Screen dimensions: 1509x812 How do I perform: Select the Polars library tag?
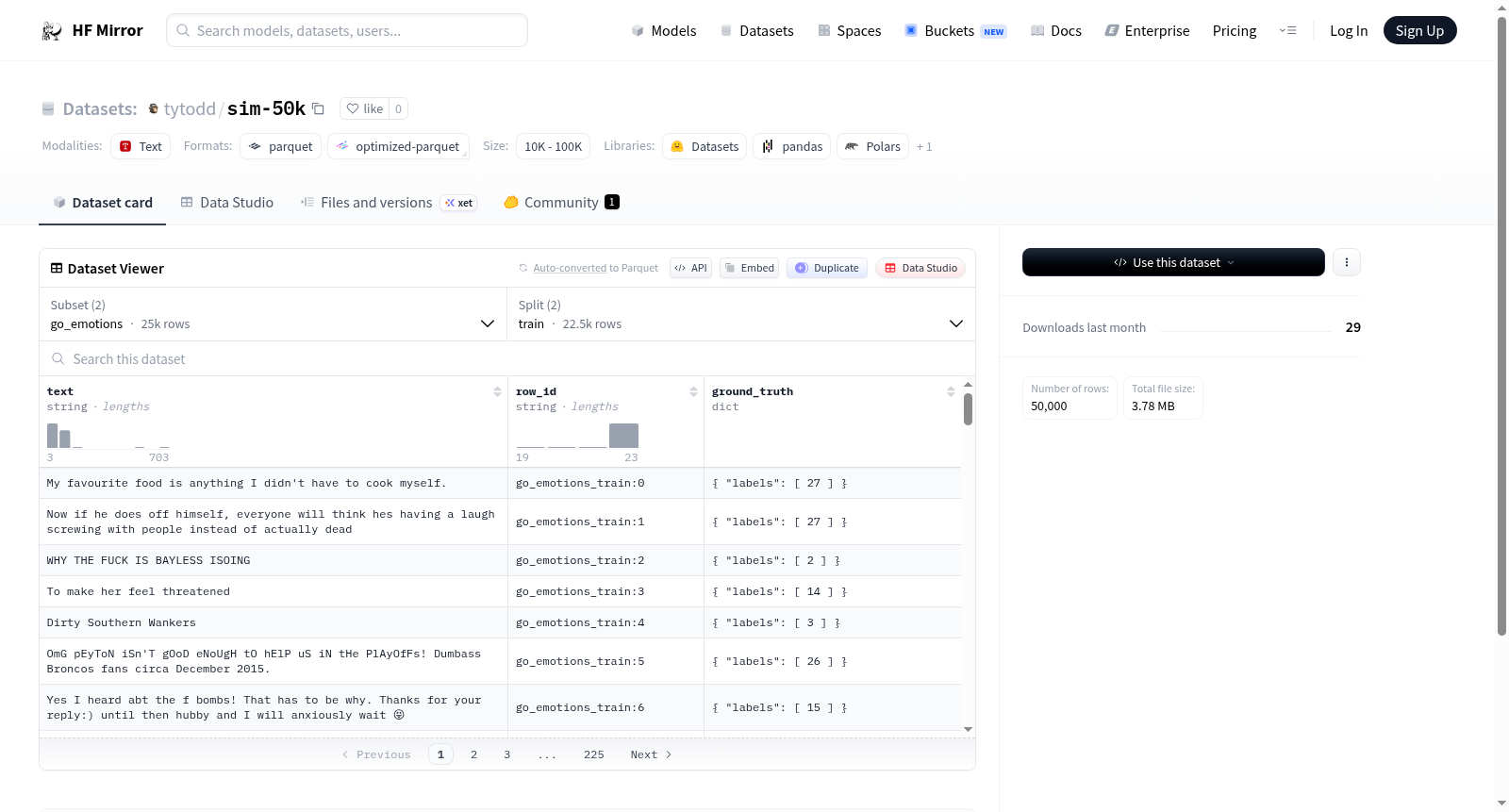[x=873, y=146]
